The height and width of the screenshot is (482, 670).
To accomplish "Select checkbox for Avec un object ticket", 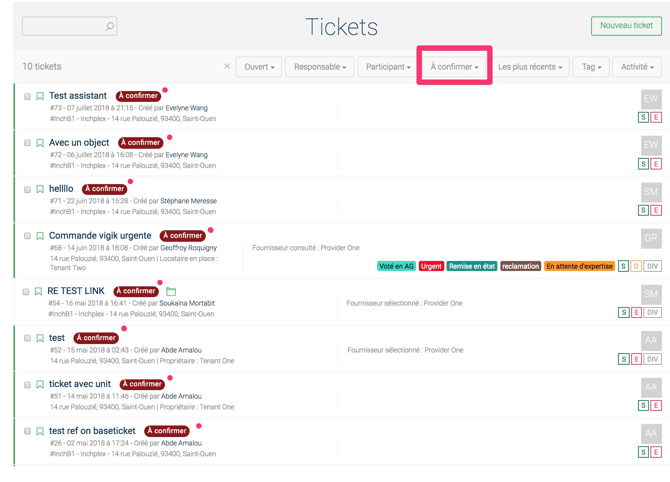I will (x=27, y=143).
